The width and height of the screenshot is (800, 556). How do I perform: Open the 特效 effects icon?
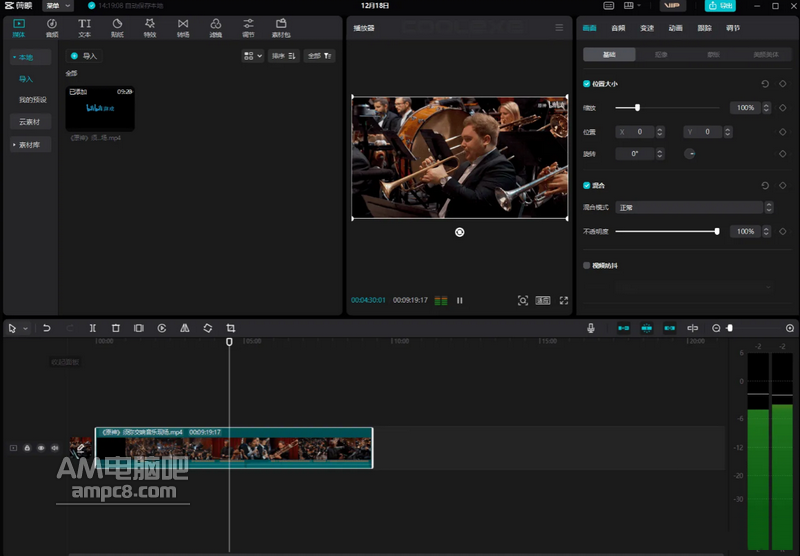(150, 28)
